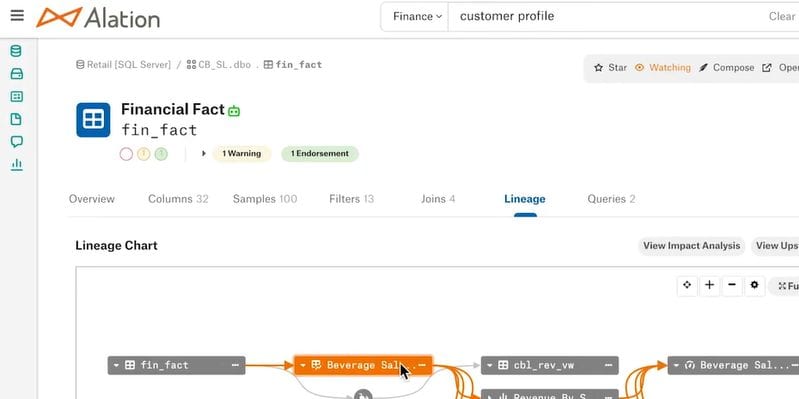This screenshot has width=799, height=399.
Task: Recenter the lineage chart view
Action: point(687,285)
